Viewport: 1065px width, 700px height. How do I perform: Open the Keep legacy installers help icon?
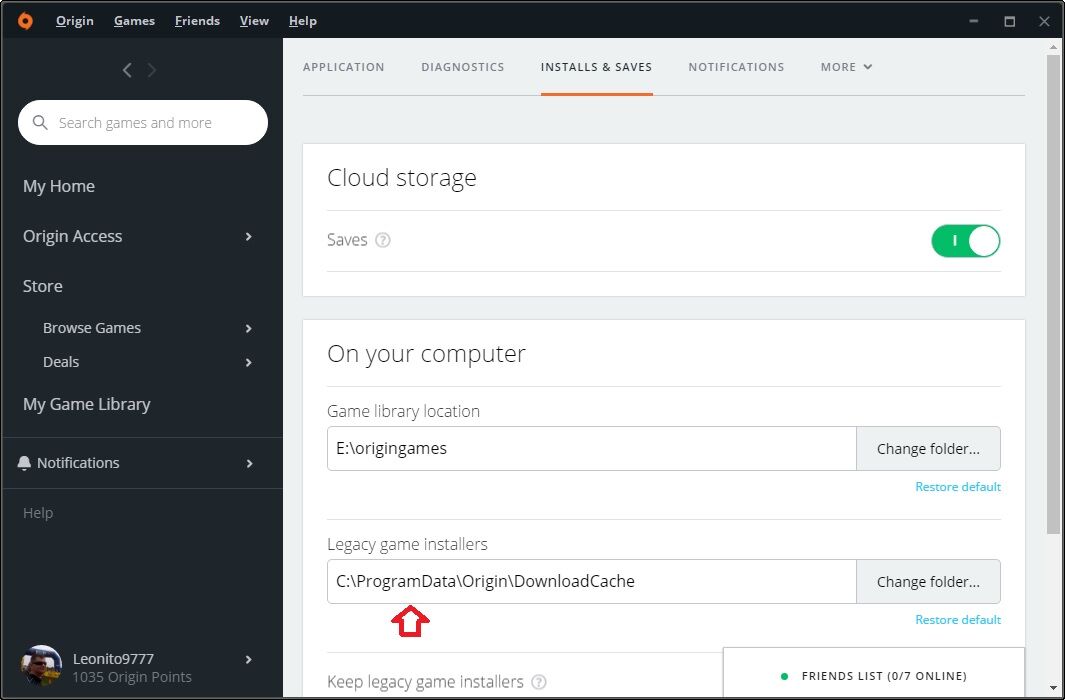point(539,682)
